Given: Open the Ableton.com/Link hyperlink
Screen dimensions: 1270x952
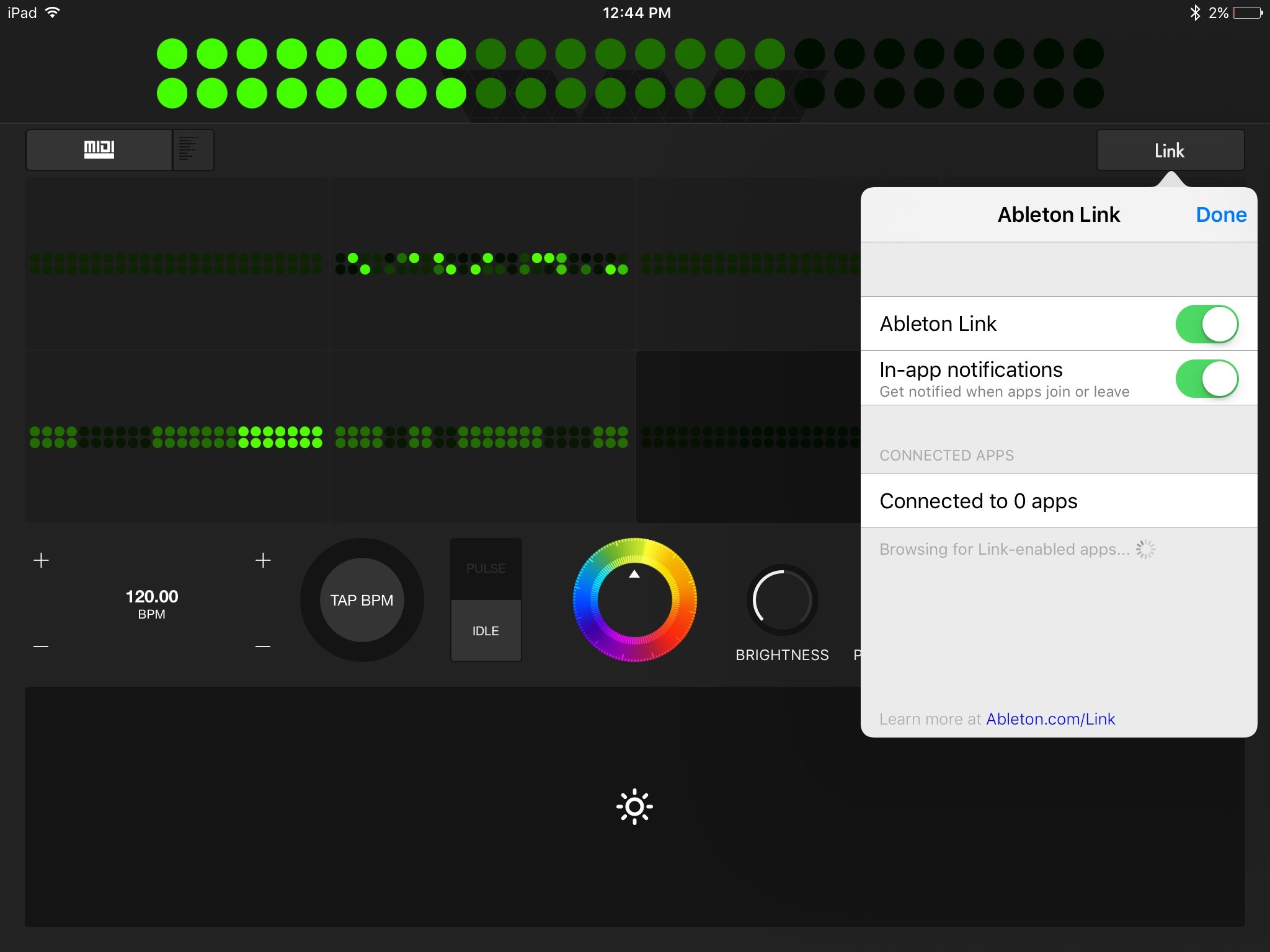Looking at the screenshot, I should (x=1050, y=719).
